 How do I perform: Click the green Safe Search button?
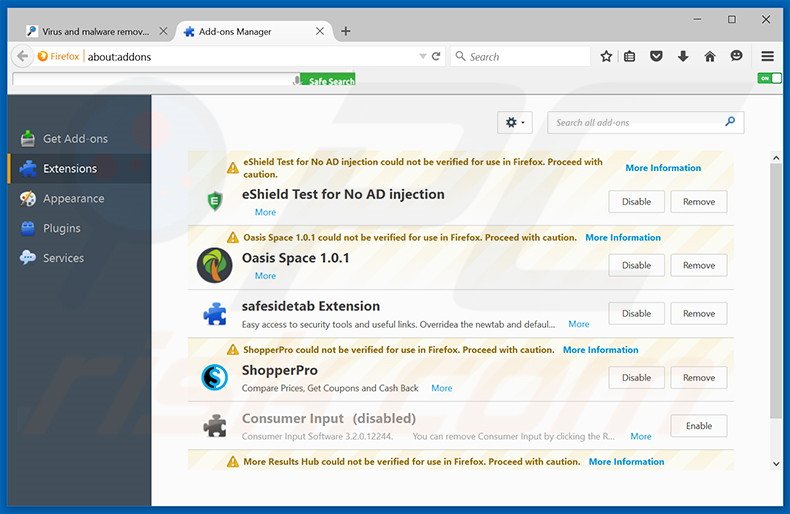[x=328, y=80]
